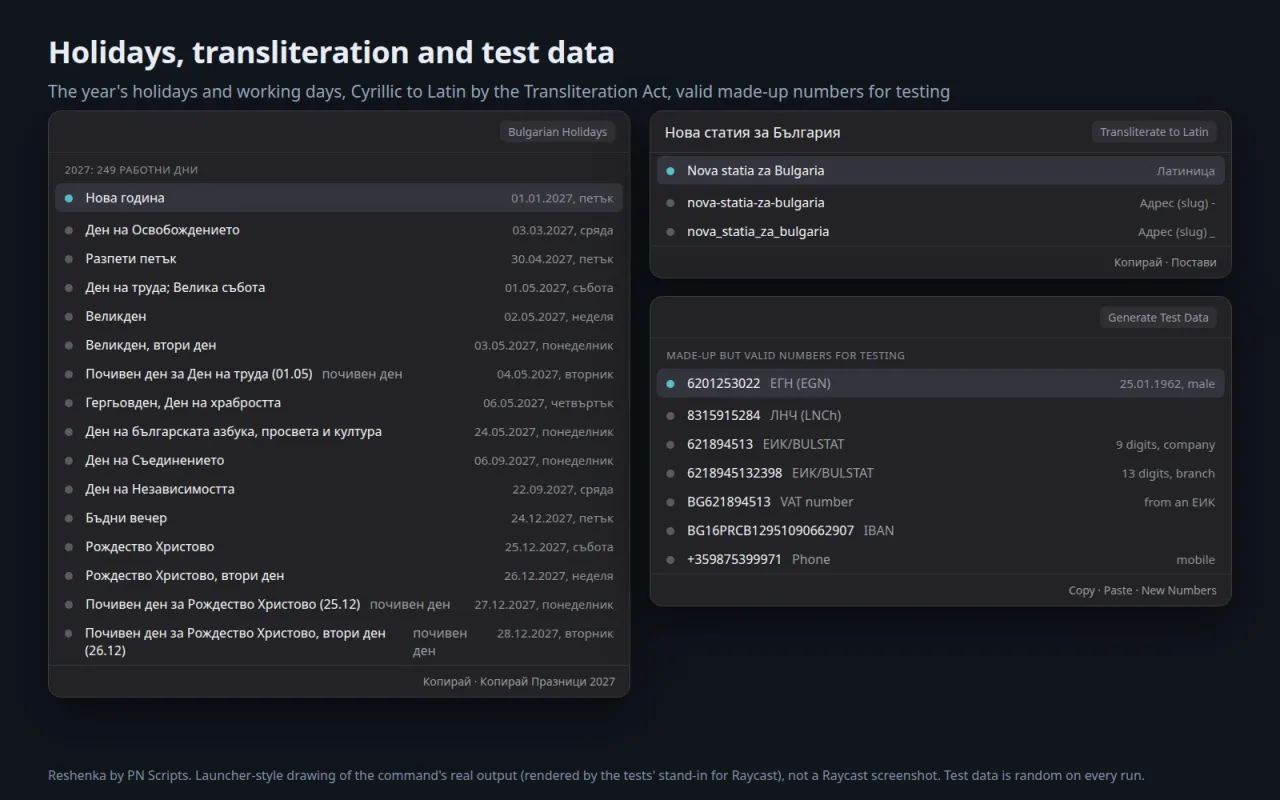
Task: Pick the 9-digit company ЕИК/BULSTAT 621894513
Action: pyautogui.click(x=941, y=445)
